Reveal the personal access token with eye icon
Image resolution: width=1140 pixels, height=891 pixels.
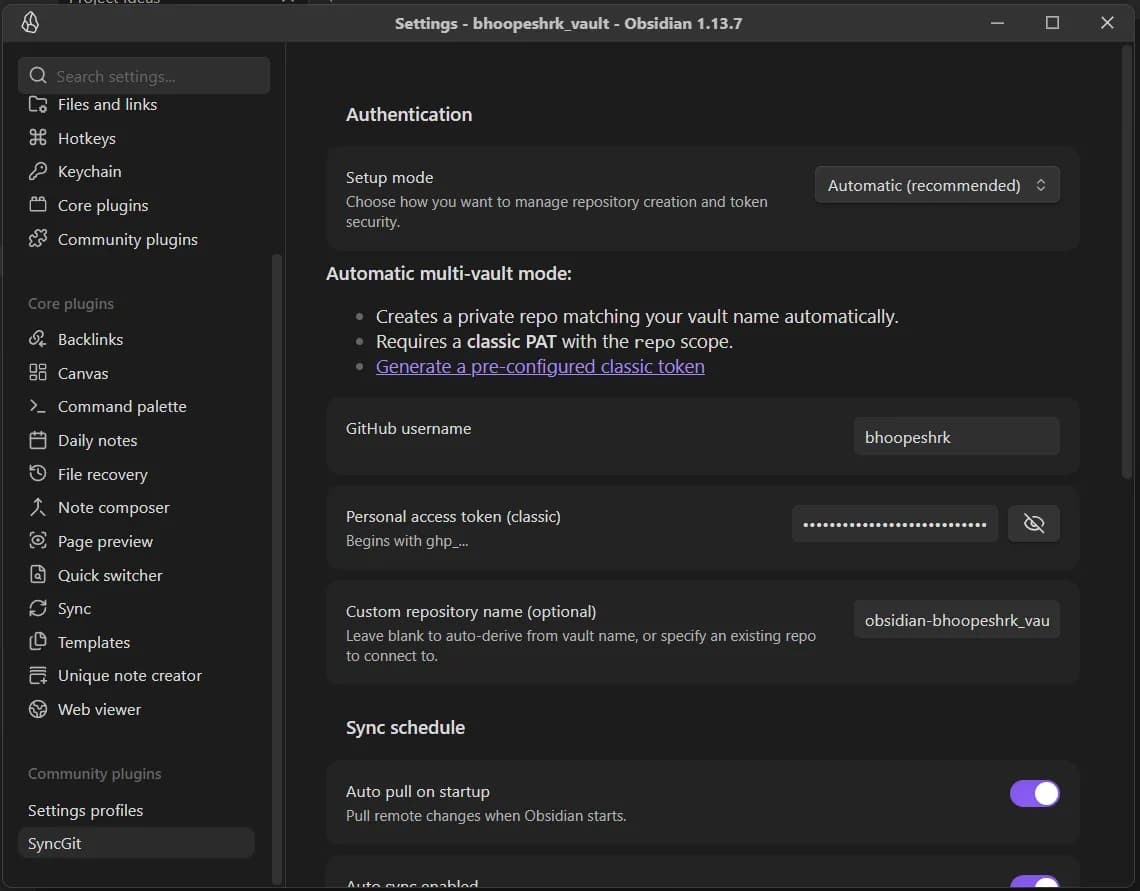(1033, 523)
